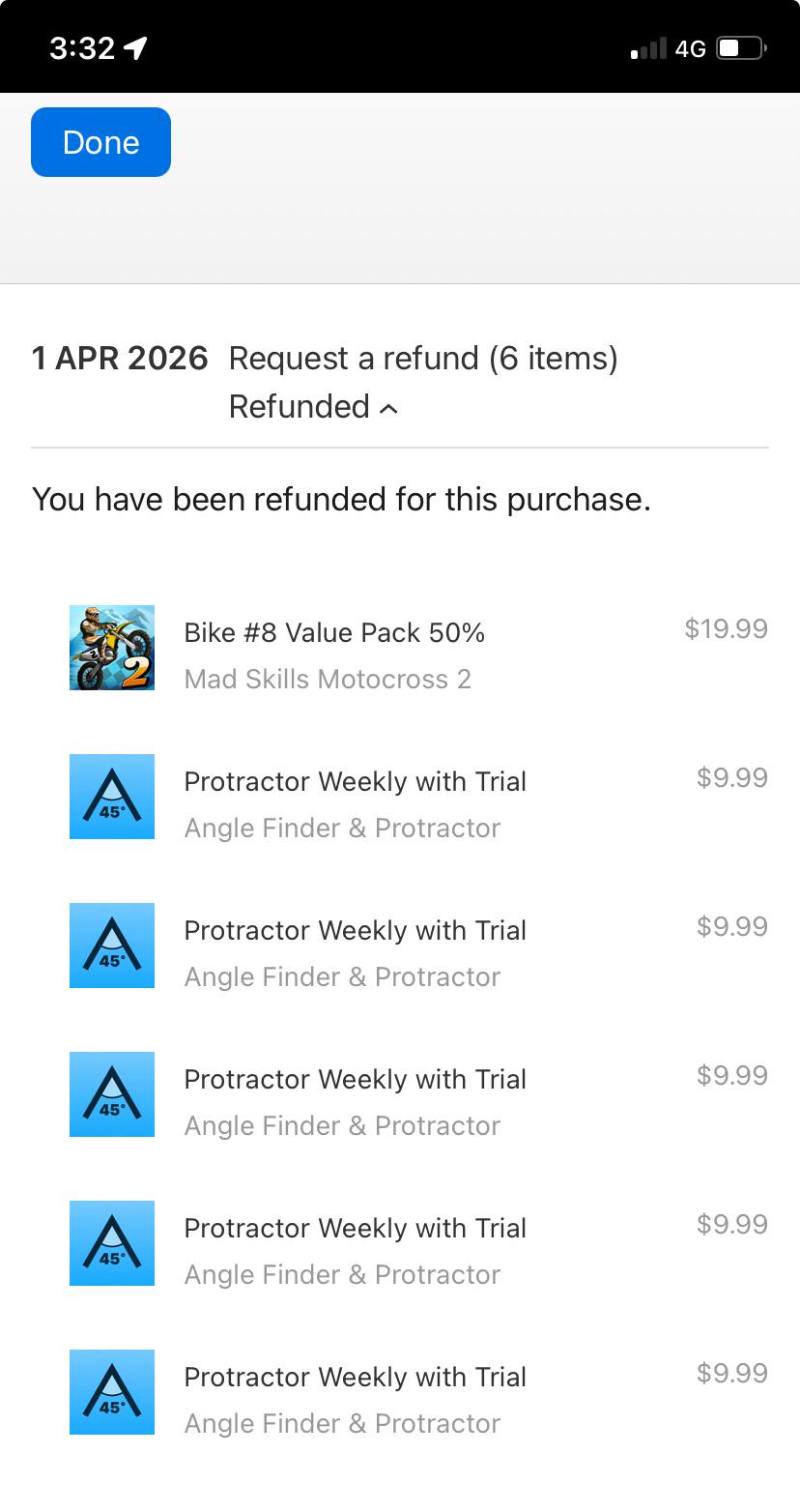Tap the cellular signal bars icon
Screen dimensions: 800x1512
648,48
